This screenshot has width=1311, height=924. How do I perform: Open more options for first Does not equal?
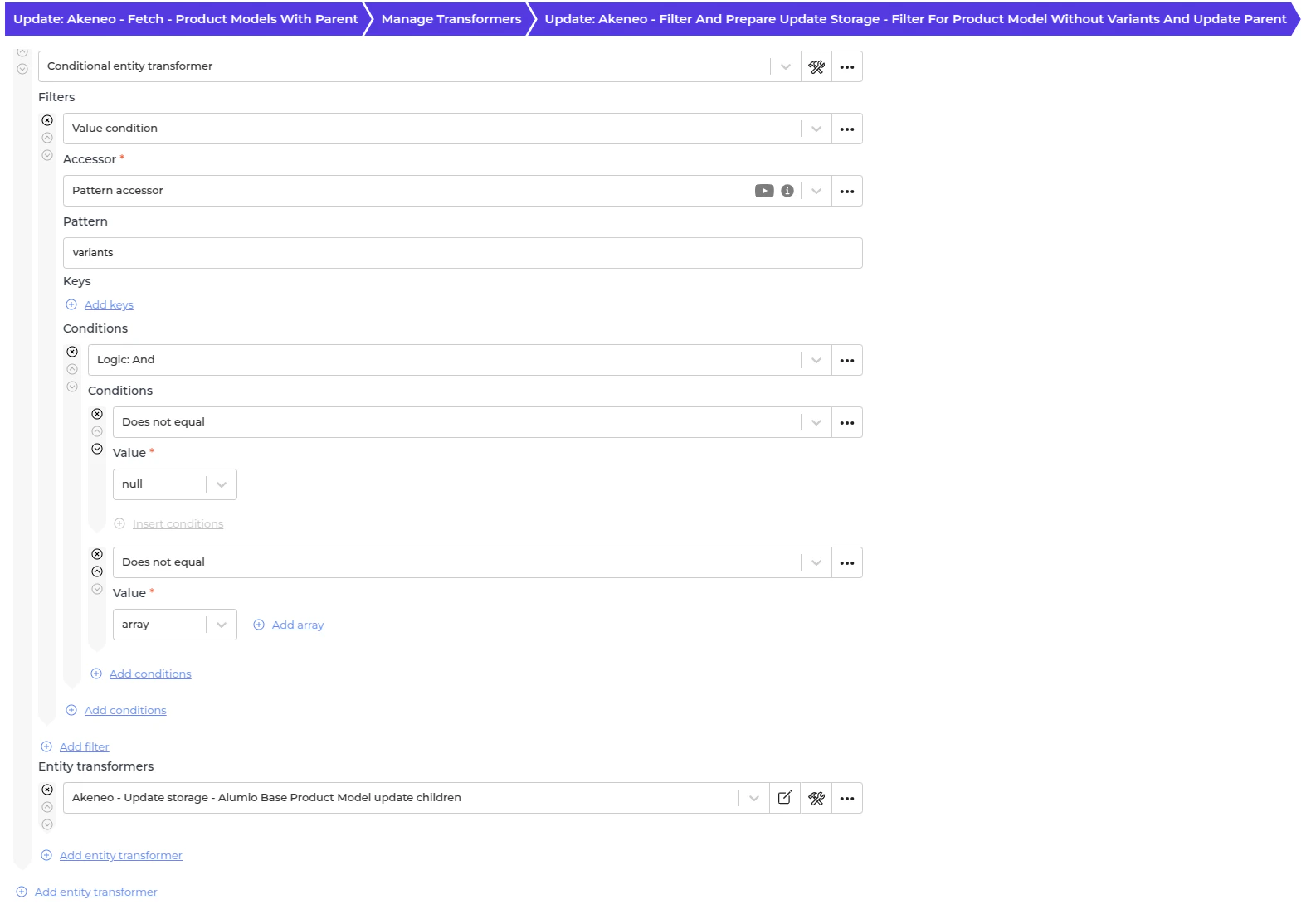[x=847, y=422]
